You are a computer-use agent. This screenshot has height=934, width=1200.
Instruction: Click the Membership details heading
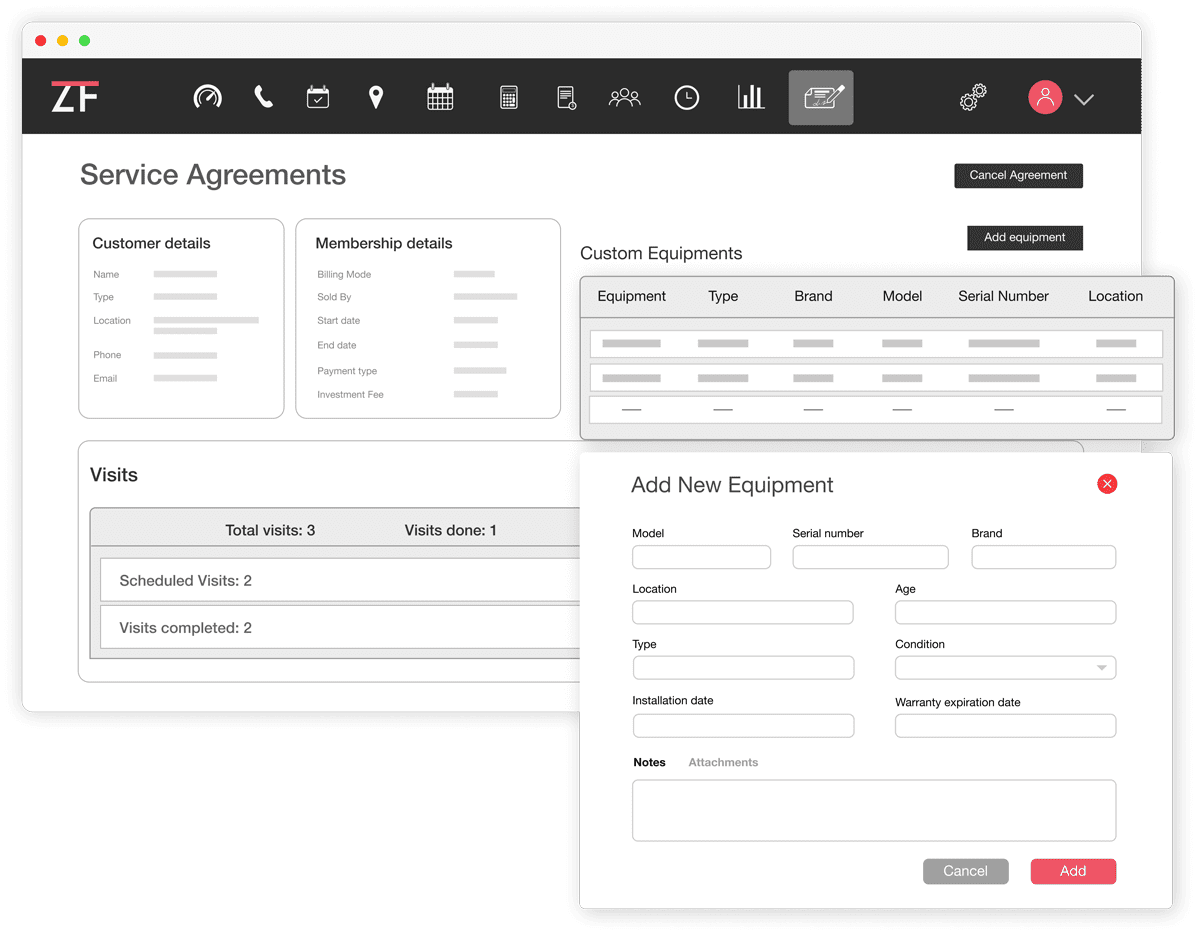click(384, 243)
